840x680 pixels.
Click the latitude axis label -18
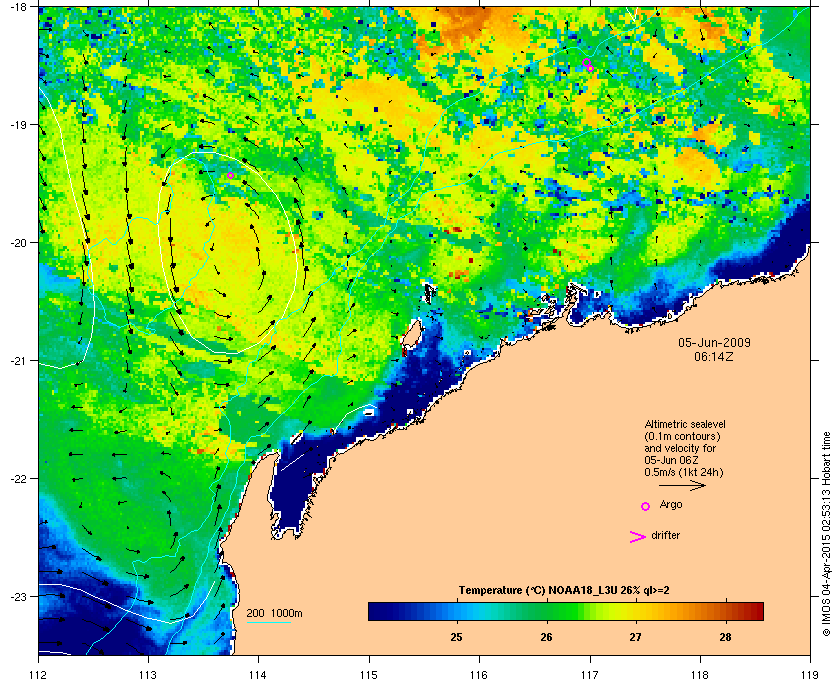pos(20,7)
